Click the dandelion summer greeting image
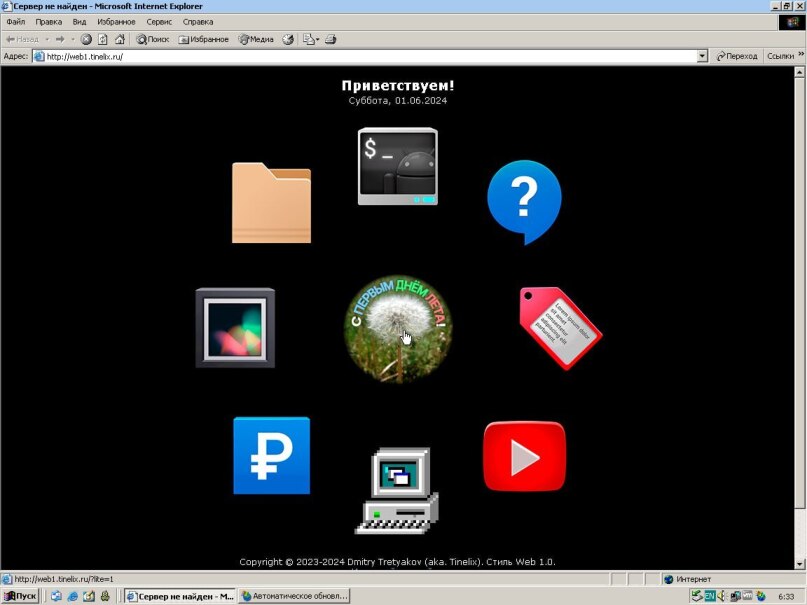The width and height of the screenshot is (807, 605). pos(398,329)
